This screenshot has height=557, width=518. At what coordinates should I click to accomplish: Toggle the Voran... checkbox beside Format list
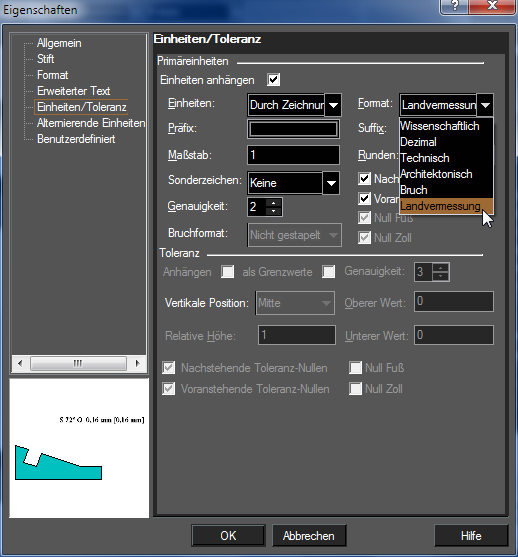click(365, 199)
